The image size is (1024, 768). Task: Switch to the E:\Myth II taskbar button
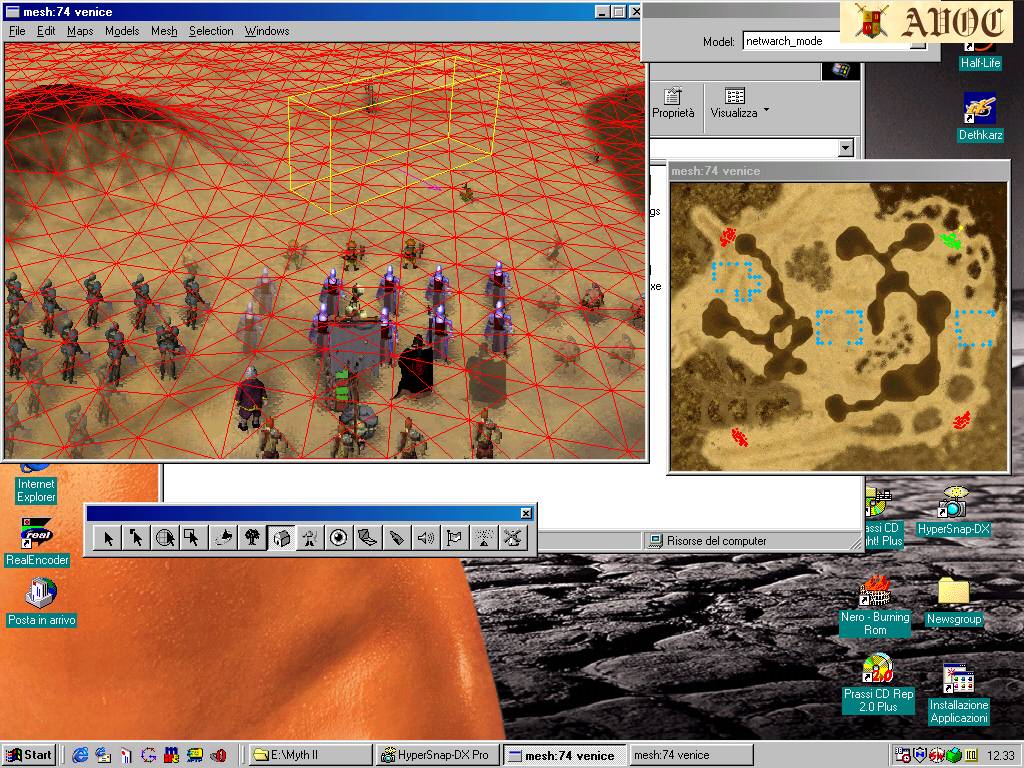click(x=310, y=755)
